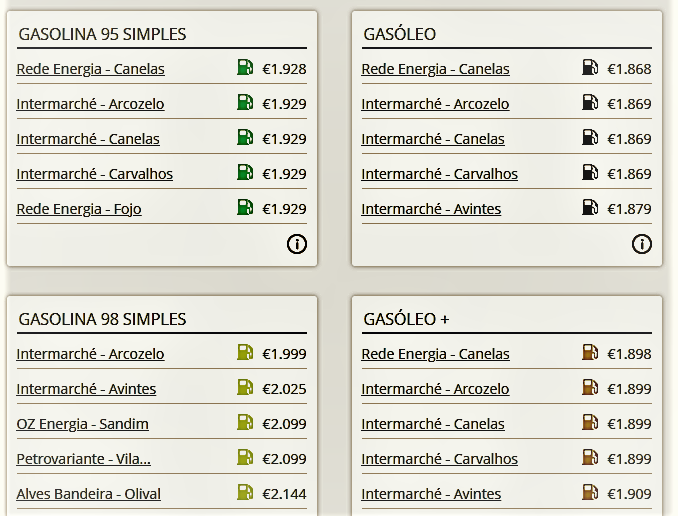
Task: Follow the Petrovariante - Vila... station link
Action: [83, 459]
